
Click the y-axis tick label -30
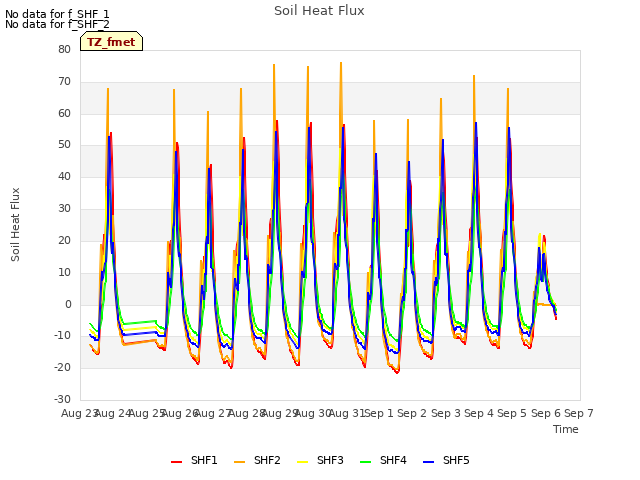click(x=63, y=399)
